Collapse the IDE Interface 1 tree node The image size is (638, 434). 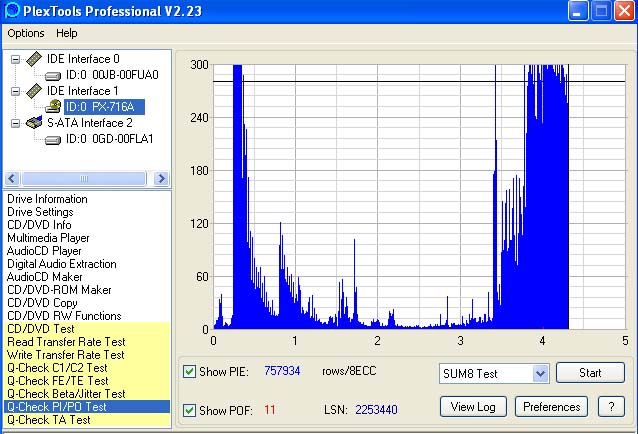(15, 91)
